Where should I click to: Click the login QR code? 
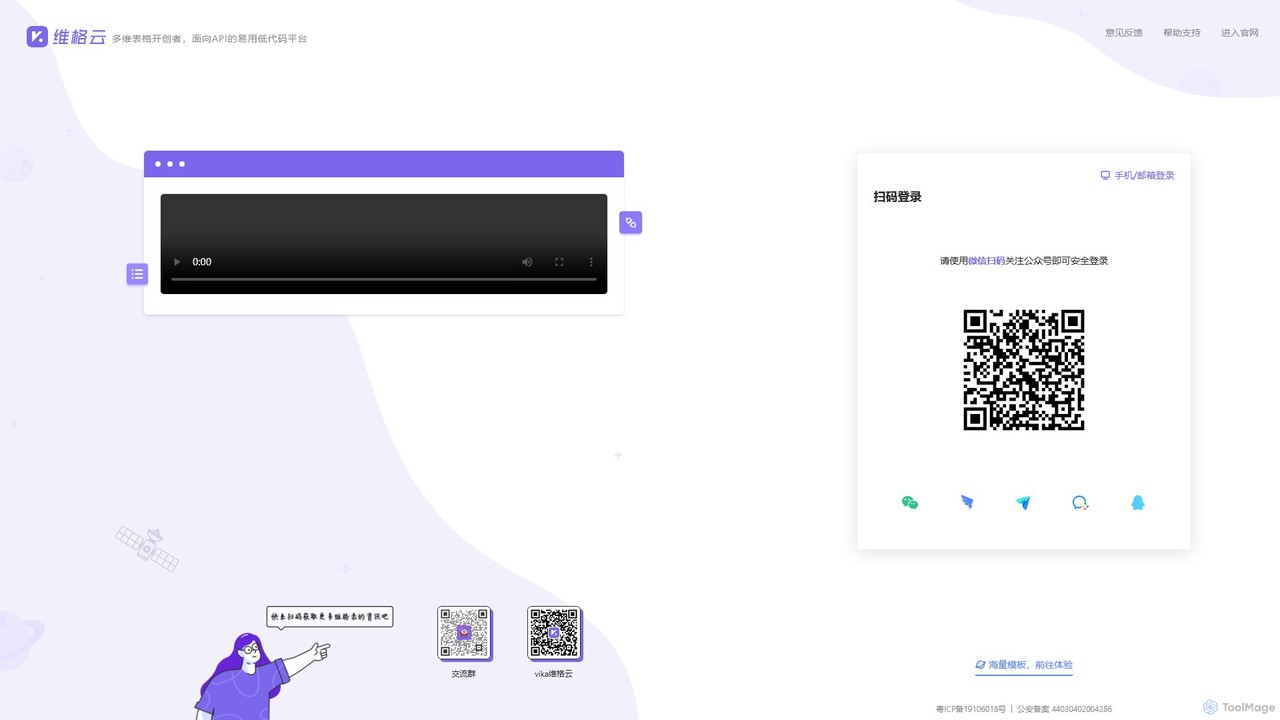pyautogui.click(x=1024, y=370)
